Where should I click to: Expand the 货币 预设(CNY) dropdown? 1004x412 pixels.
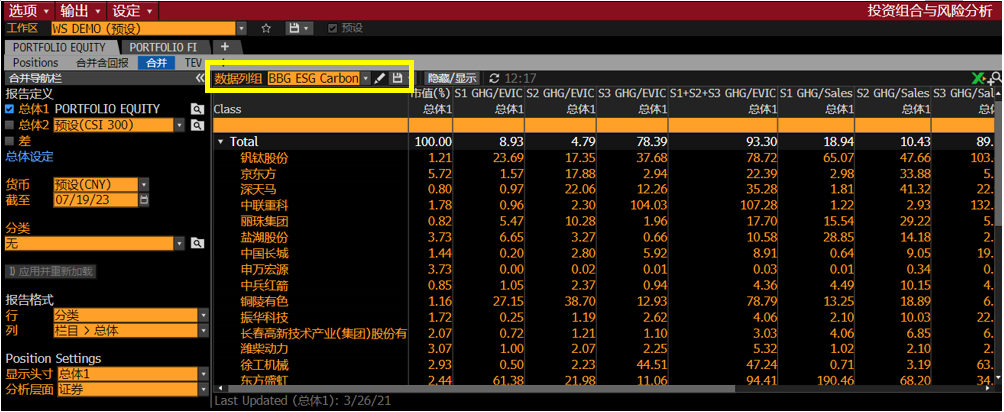[x=144, y=185]
